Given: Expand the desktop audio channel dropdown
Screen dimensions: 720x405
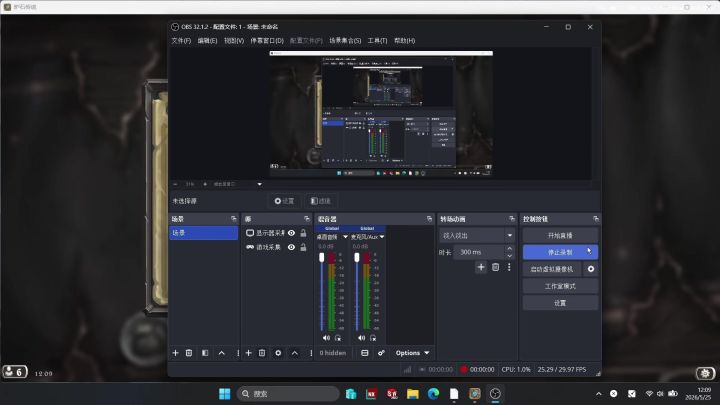Looking at the screenshot, I should coord(345,237).
